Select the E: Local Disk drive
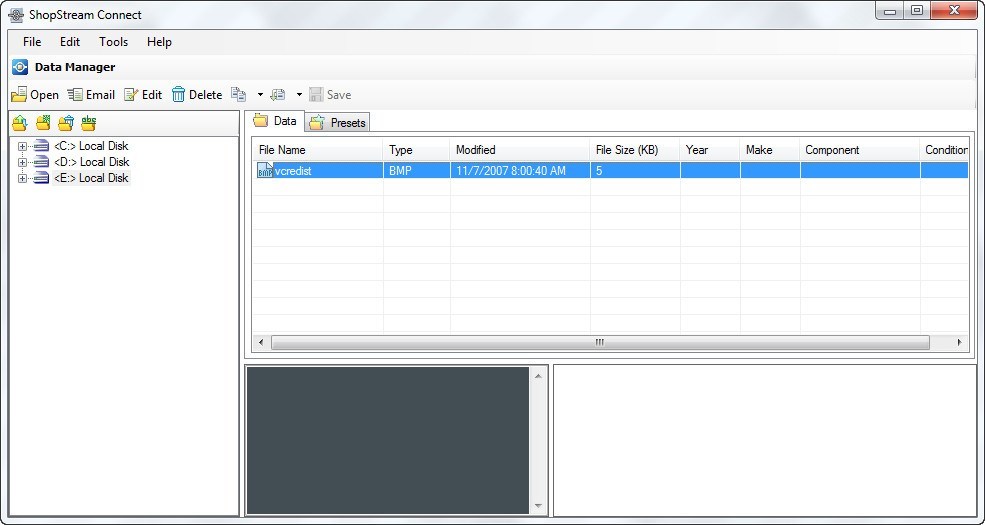Screen dimensions: 985x525 pyautogui.click(x=92, y=178)
